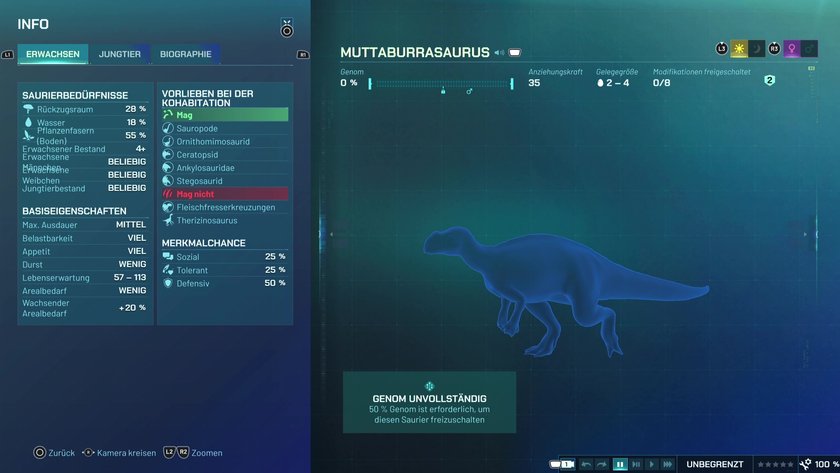The width and height of the screenshot is (840, 473).
Task: Click the left arrow beside the dinosaur view
Action: (331, 234)
